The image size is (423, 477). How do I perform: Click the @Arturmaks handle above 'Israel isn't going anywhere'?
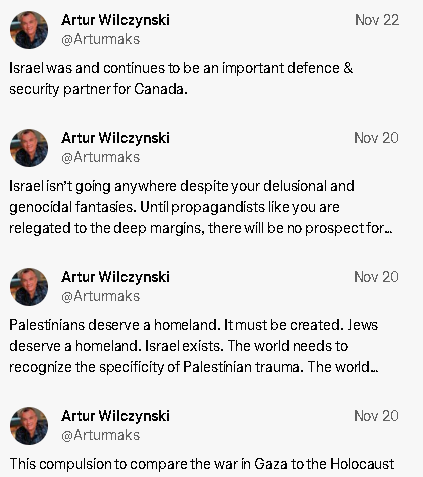point(100,157)
